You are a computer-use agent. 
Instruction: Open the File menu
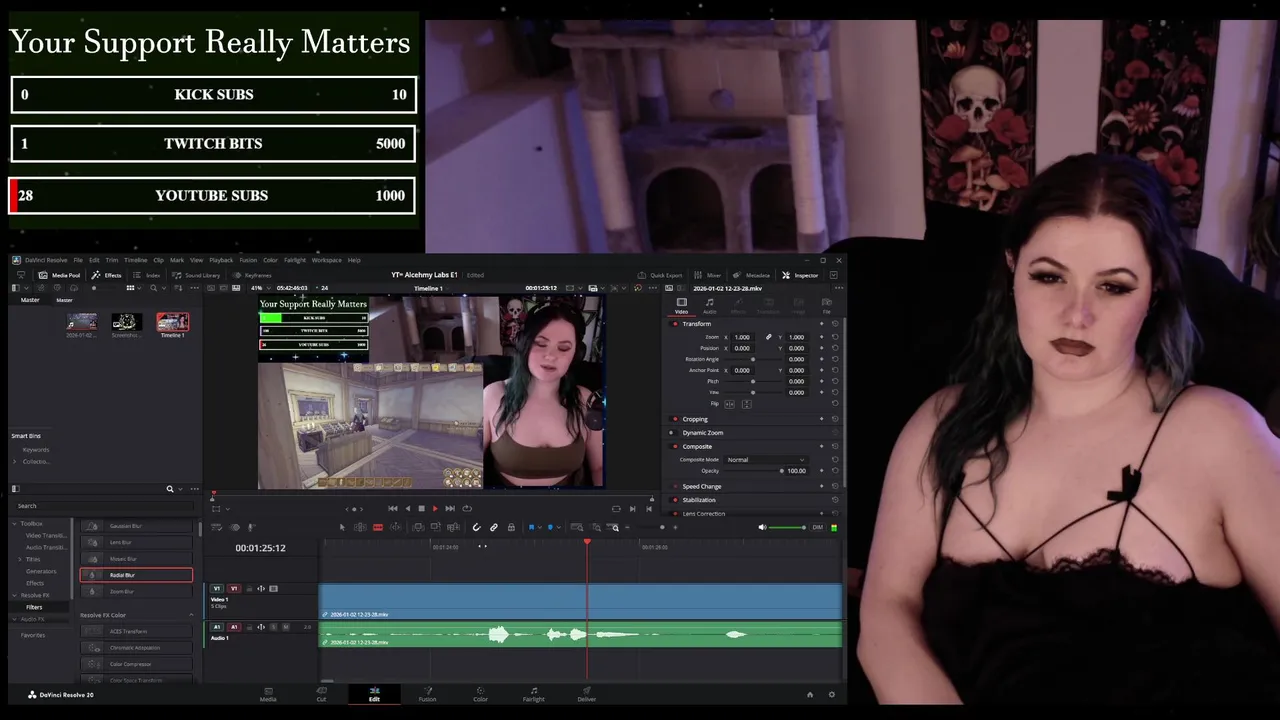pyautogui.click(x=78, y=260)
